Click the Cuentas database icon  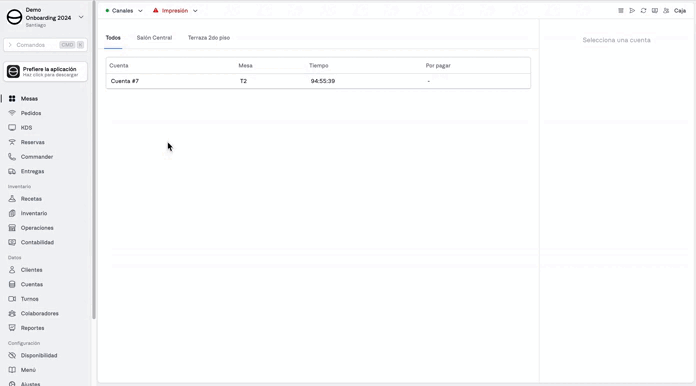pos(12,284)
